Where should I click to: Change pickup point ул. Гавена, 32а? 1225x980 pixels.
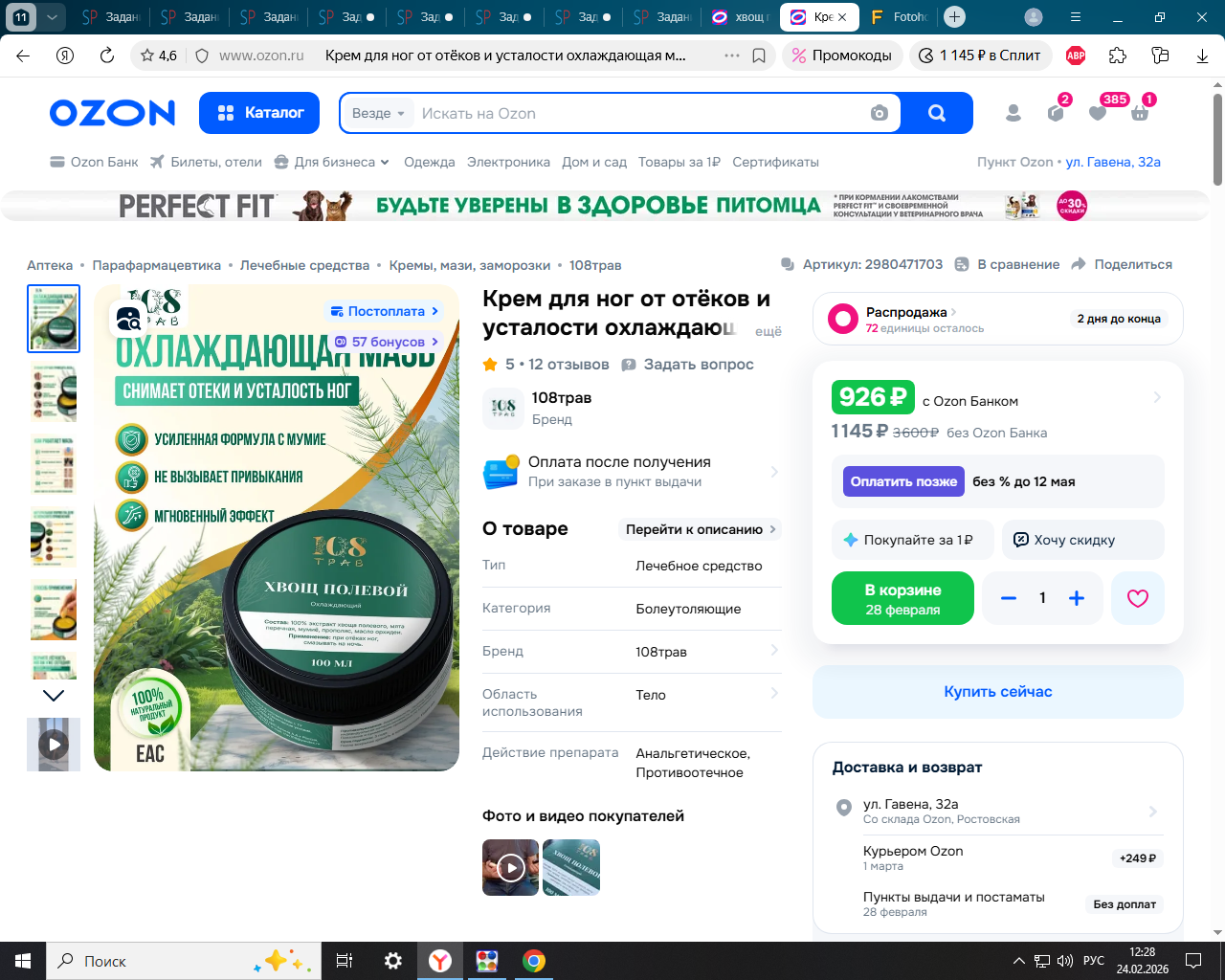[x=1113, y=162]
